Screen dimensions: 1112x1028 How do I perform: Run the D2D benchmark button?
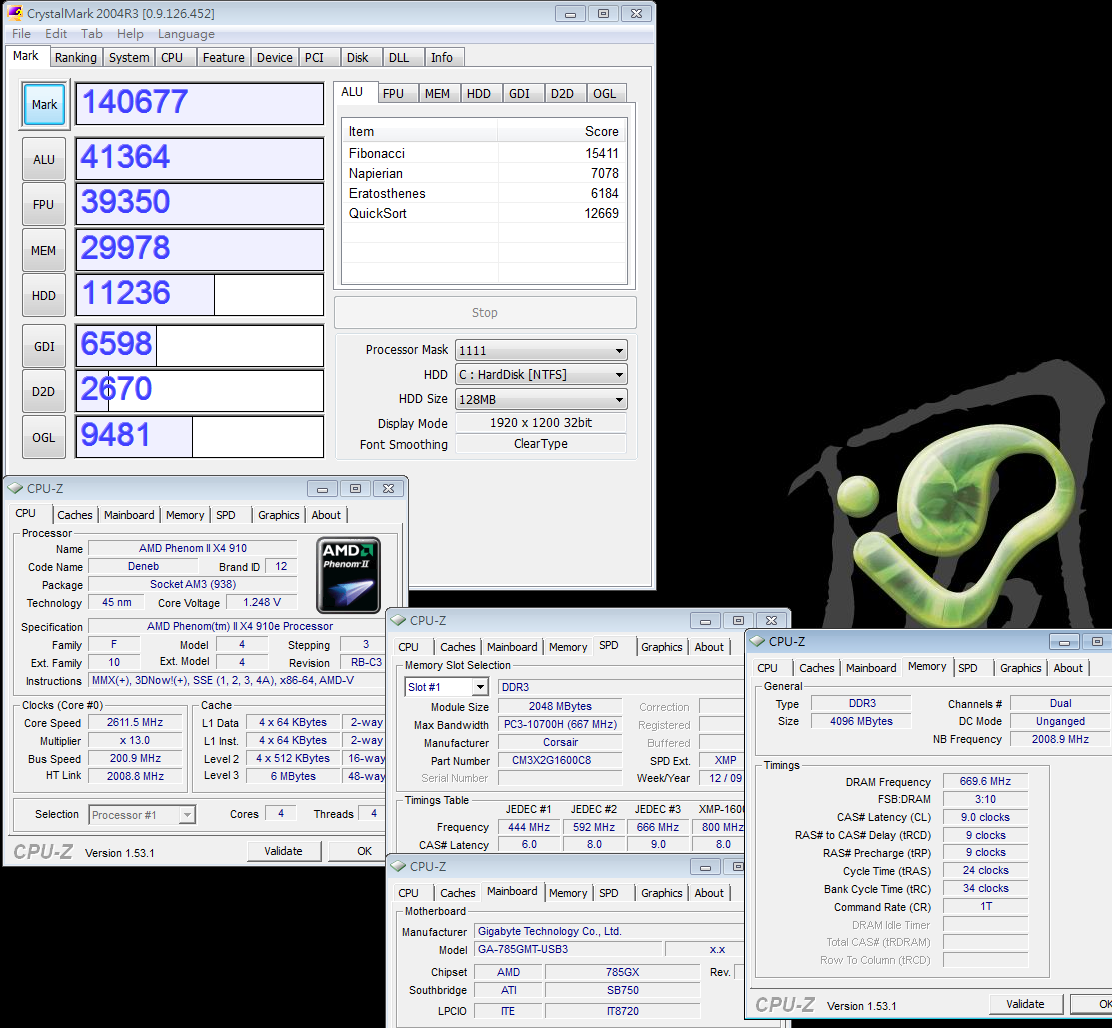point(44,391)
